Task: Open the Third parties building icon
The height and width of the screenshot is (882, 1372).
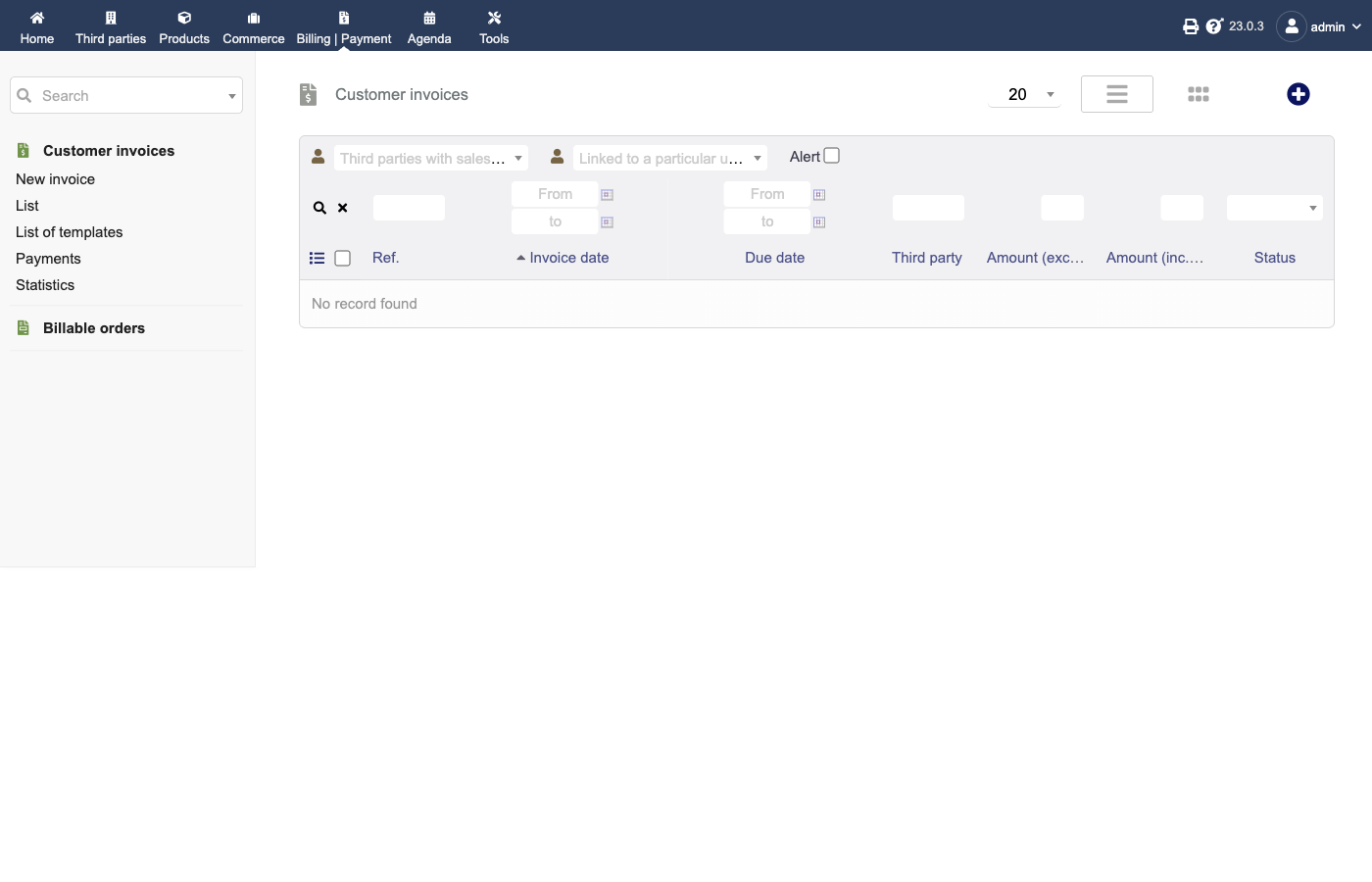Action: (111, 18)
